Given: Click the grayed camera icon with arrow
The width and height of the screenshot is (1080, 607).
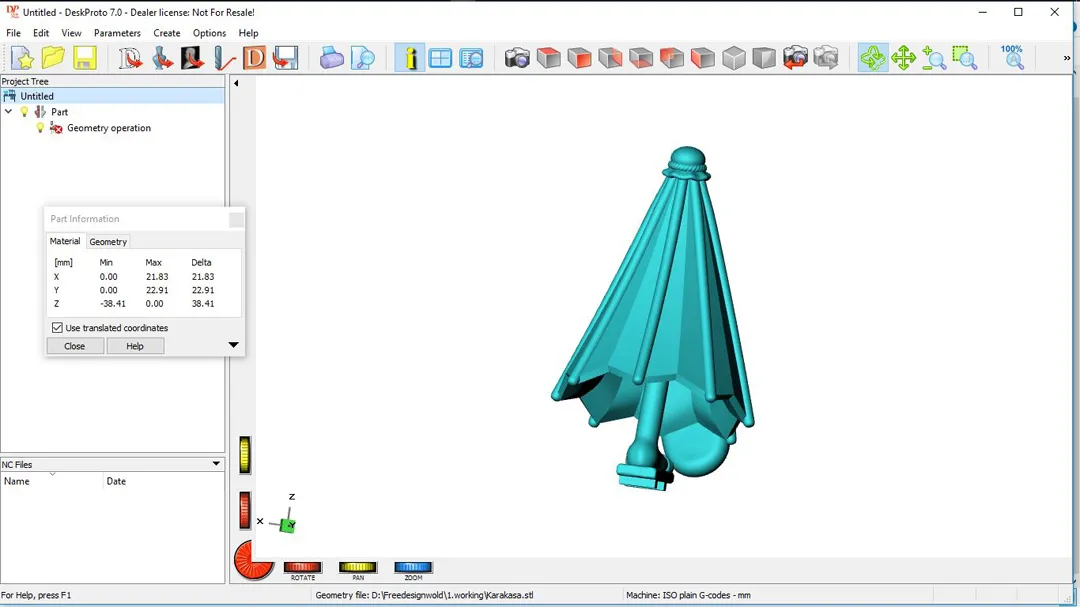Looking at the screenshot, I should 826,58.
